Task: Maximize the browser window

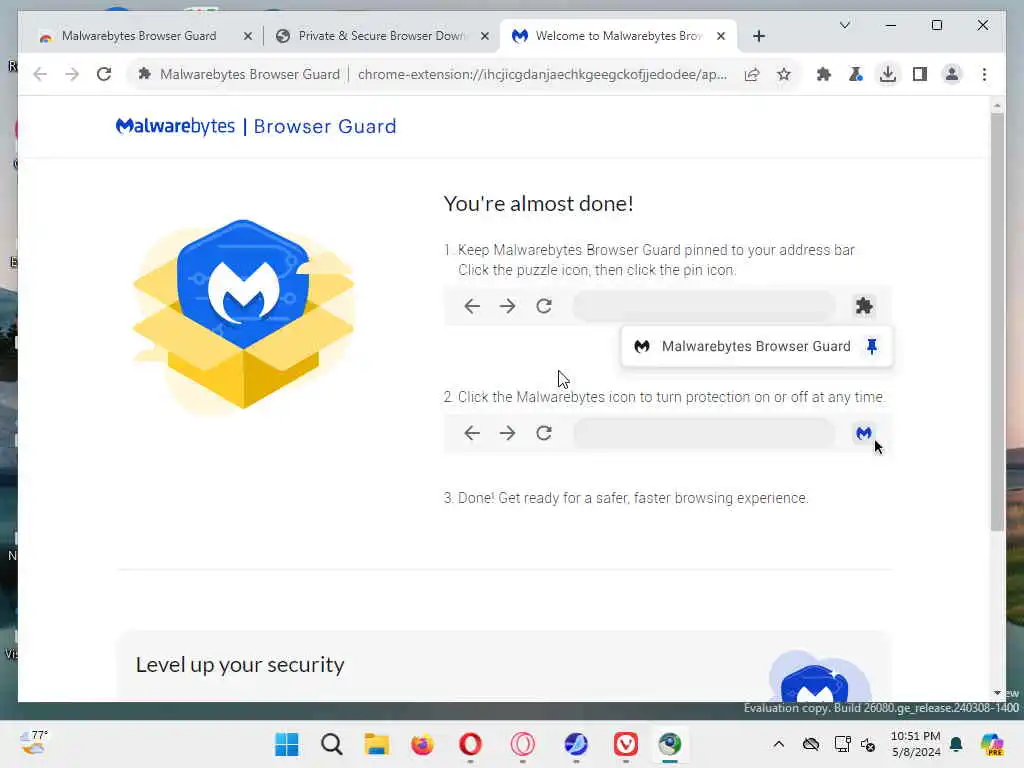Action: click(x=936, y=25)
